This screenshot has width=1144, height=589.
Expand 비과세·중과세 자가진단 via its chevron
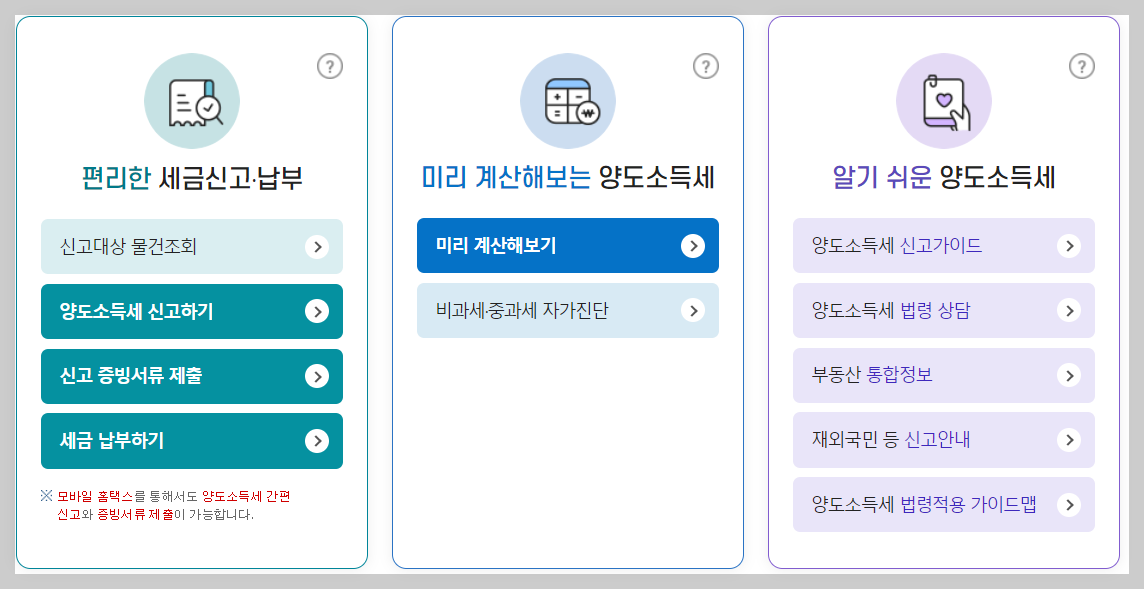click(693, 310)
